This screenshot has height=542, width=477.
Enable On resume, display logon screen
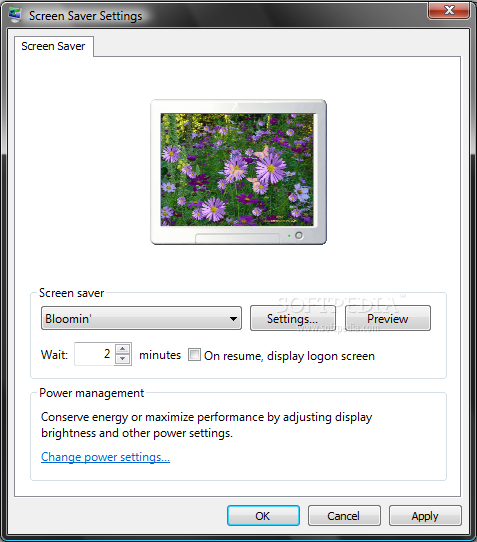(194, 355)
